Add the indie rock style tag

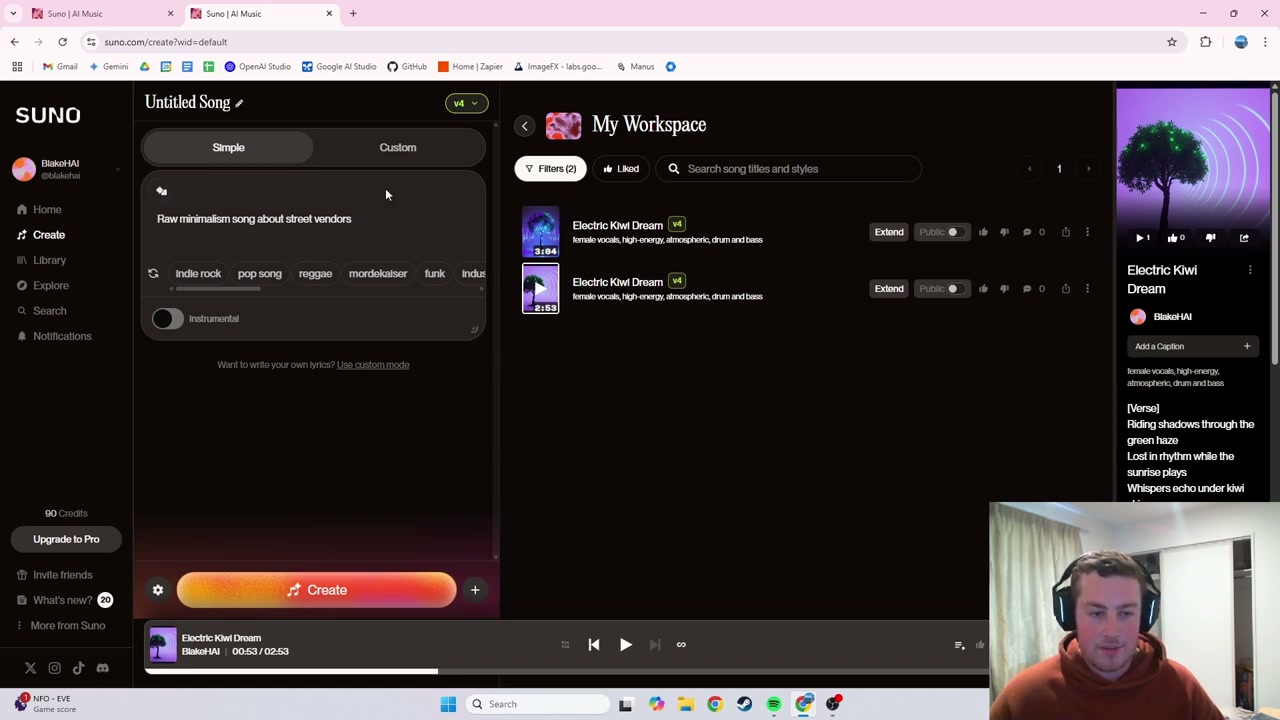coord(198,273)
